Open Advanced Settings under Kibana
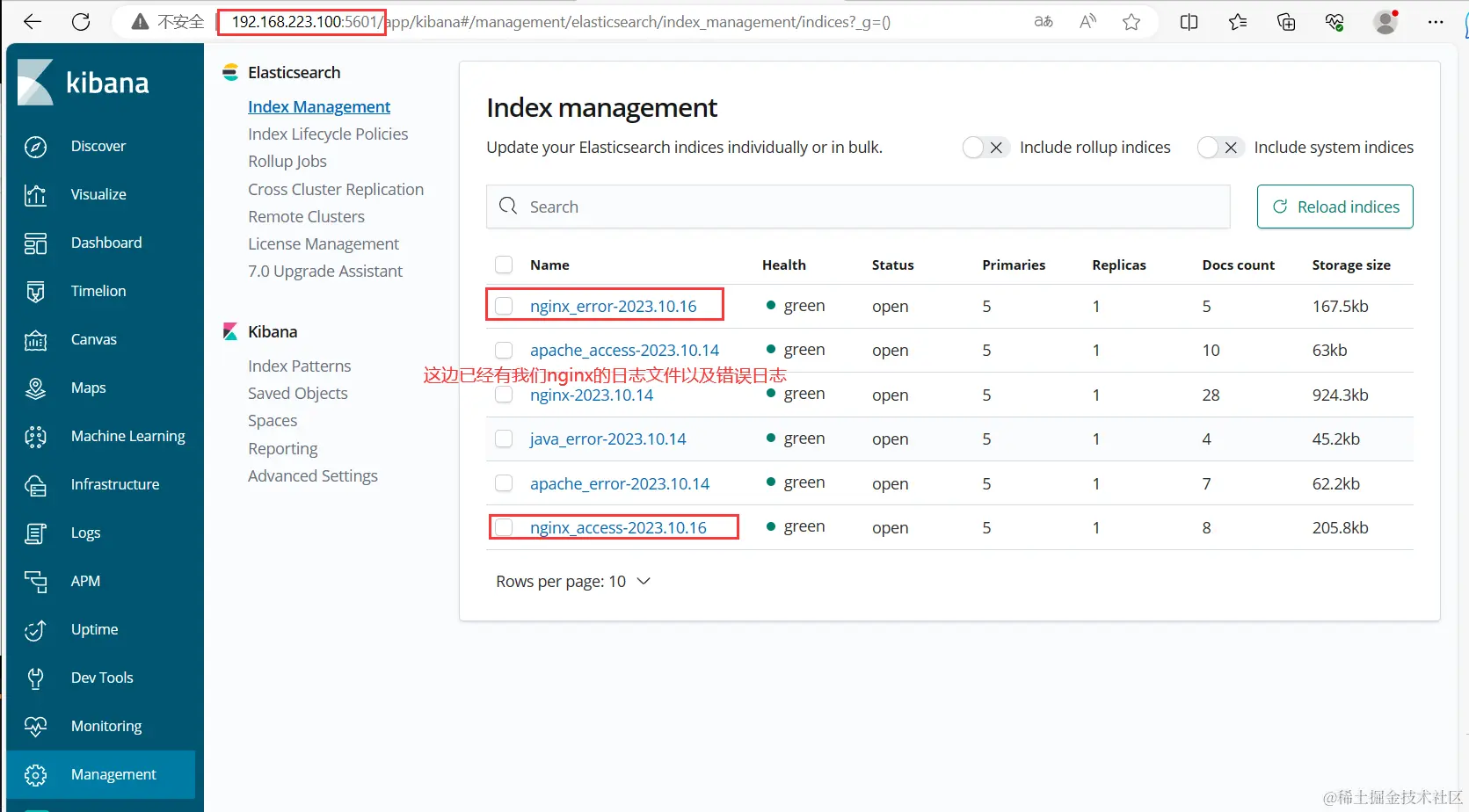This screenshot has height=812, width=1469. click(313, 476)
